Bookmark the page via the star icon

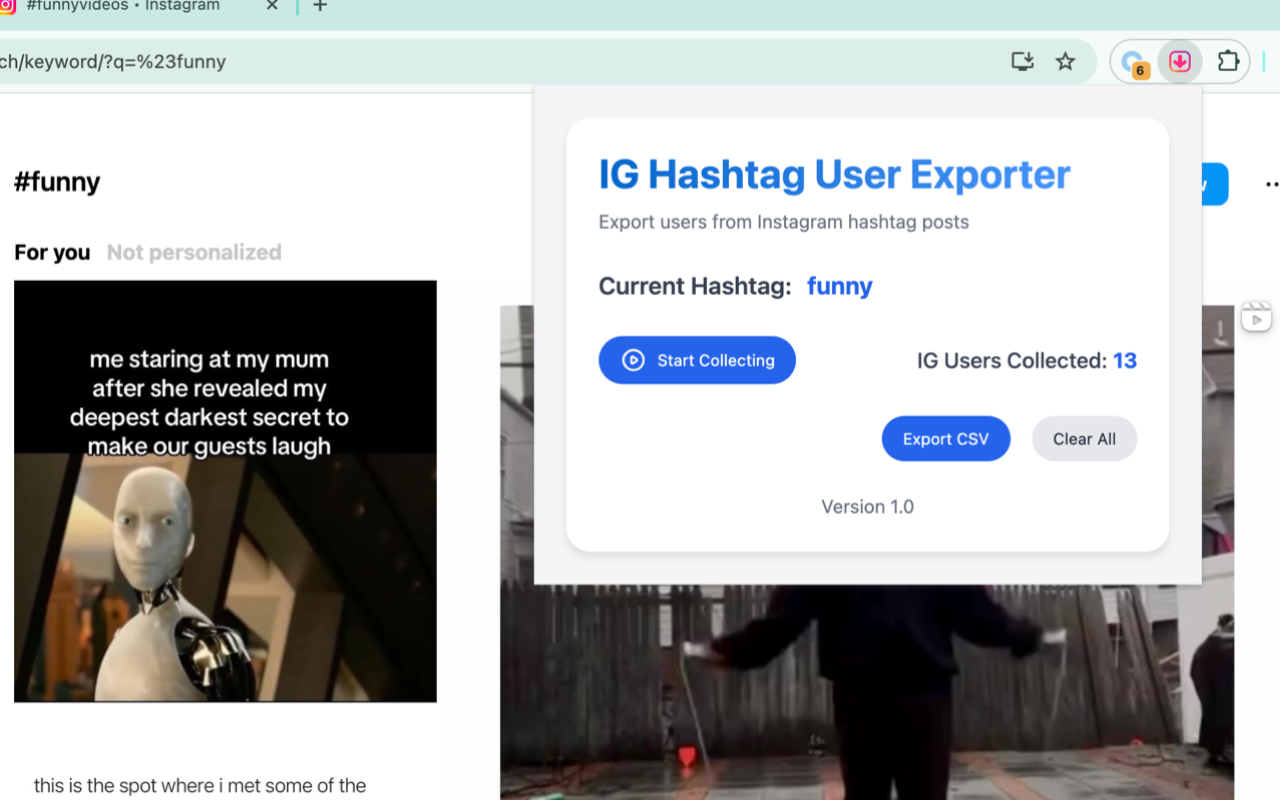click(1065, 61)
